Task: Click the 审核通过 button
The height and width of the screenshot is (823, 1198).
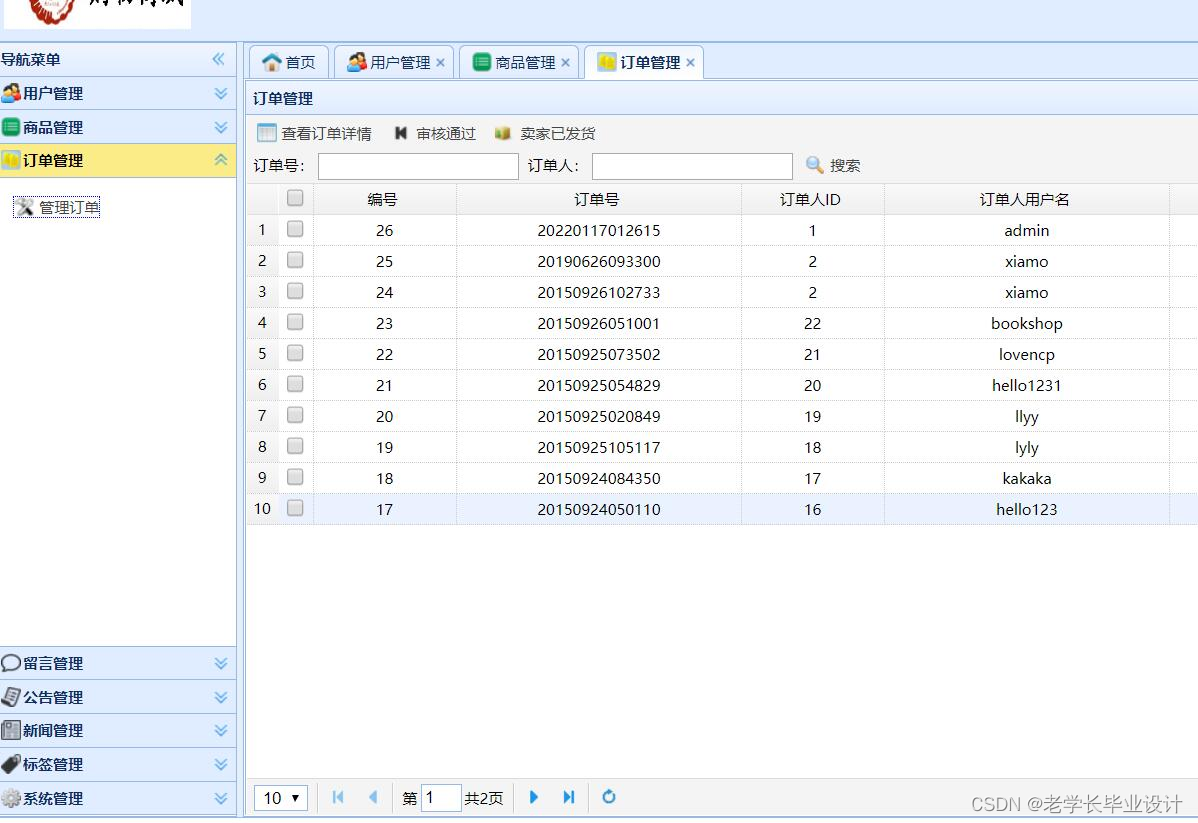Action: 435,133
